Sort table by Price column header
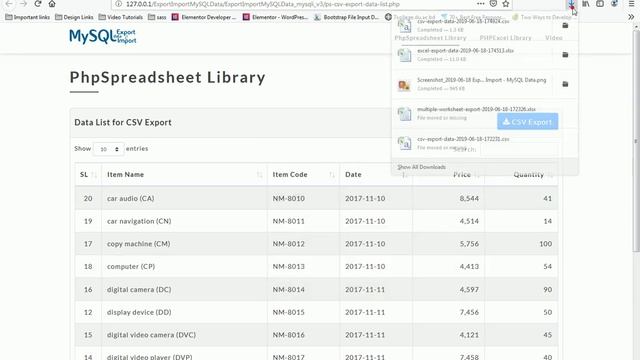The image size is (640, 360). 448,175
